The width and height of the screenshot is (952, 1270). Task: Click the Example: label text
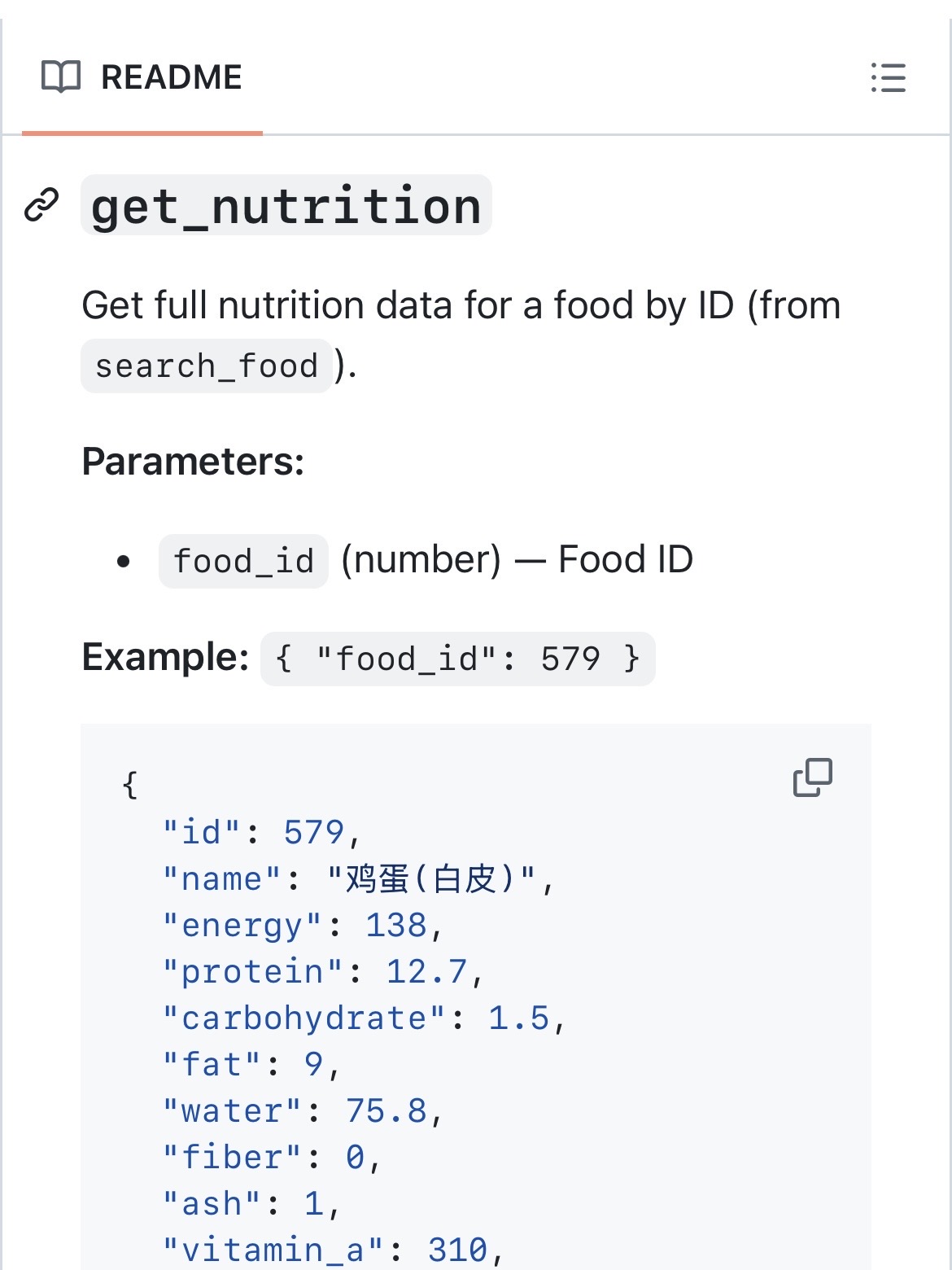pyautogui.click(x=165, y=657)
